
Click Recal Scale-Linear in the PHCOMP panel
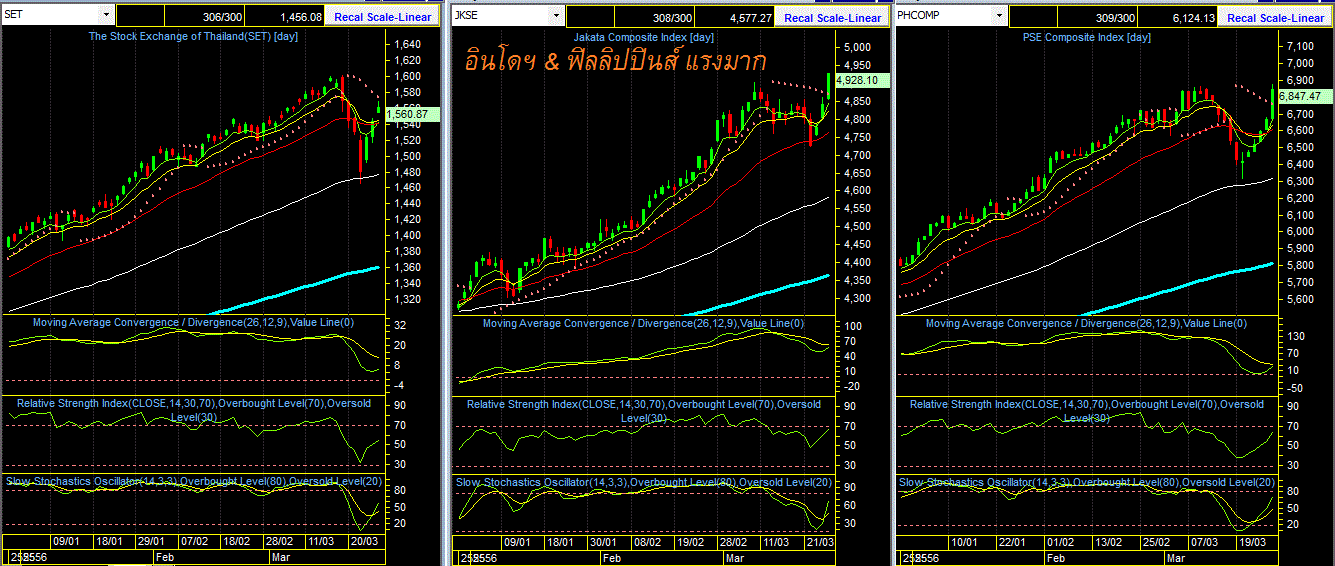(x=1276, y=17)
